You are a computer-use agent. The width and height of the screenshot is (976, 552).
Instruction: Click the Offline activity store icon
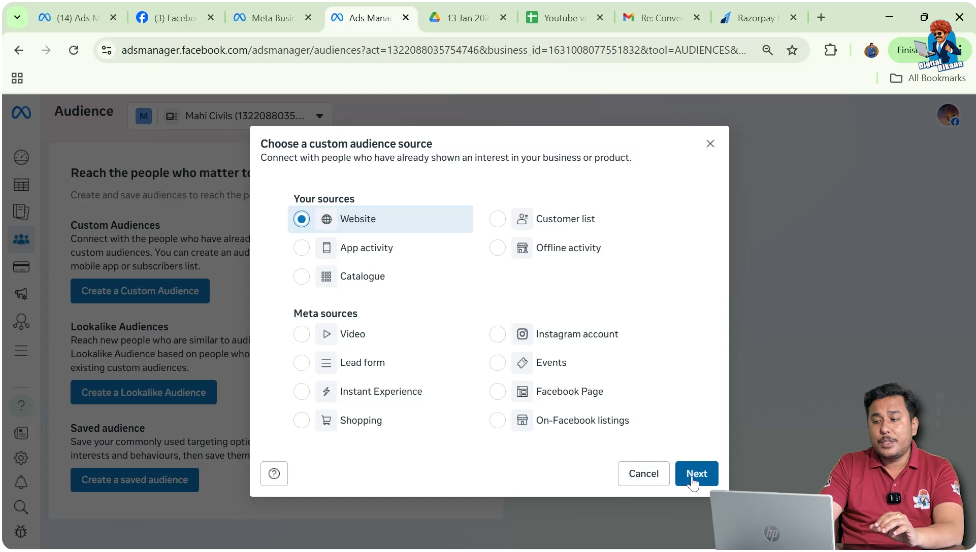(522, 248)
